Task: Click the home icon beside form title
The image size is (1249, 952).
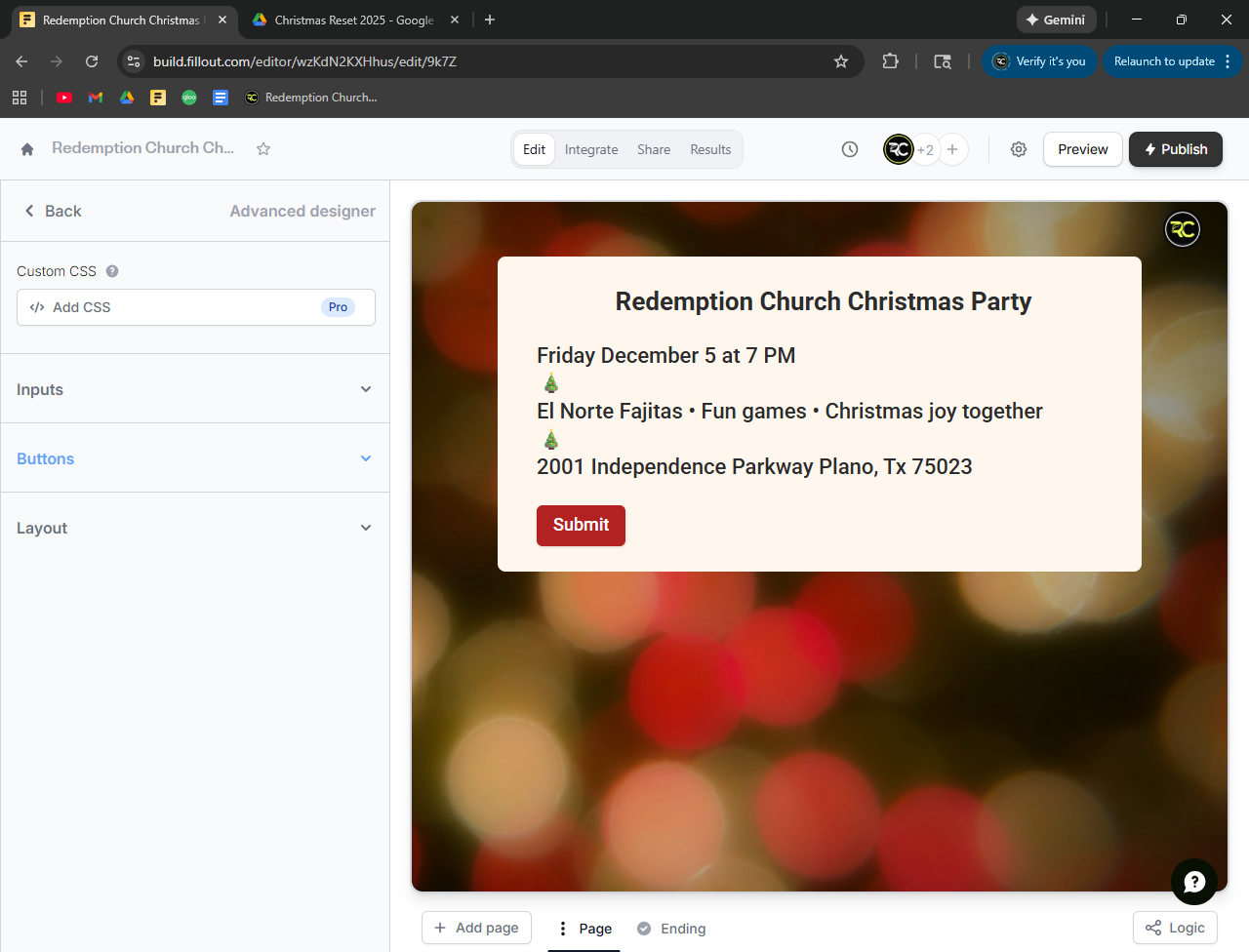Action: tap(27, 149)
